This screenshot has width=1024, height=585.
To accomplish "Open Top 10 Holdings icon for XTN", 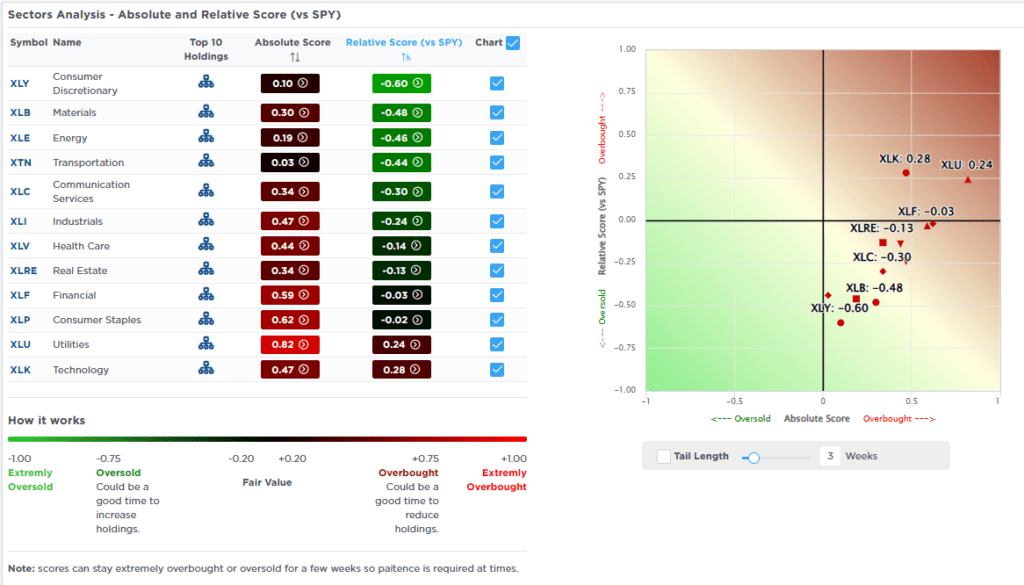I will (x=206, y=161).
